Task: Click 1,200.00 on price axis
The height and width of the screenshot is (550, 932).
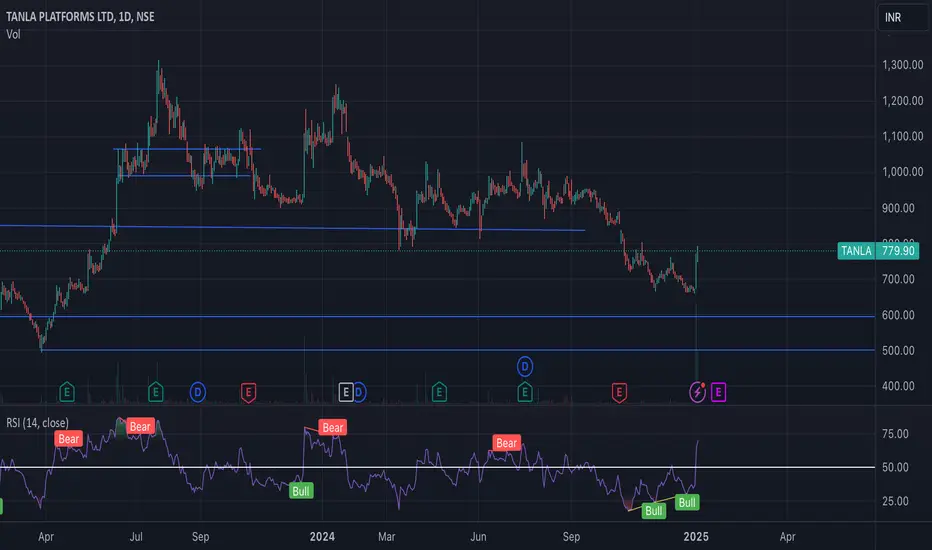Action: pos(902,100)
